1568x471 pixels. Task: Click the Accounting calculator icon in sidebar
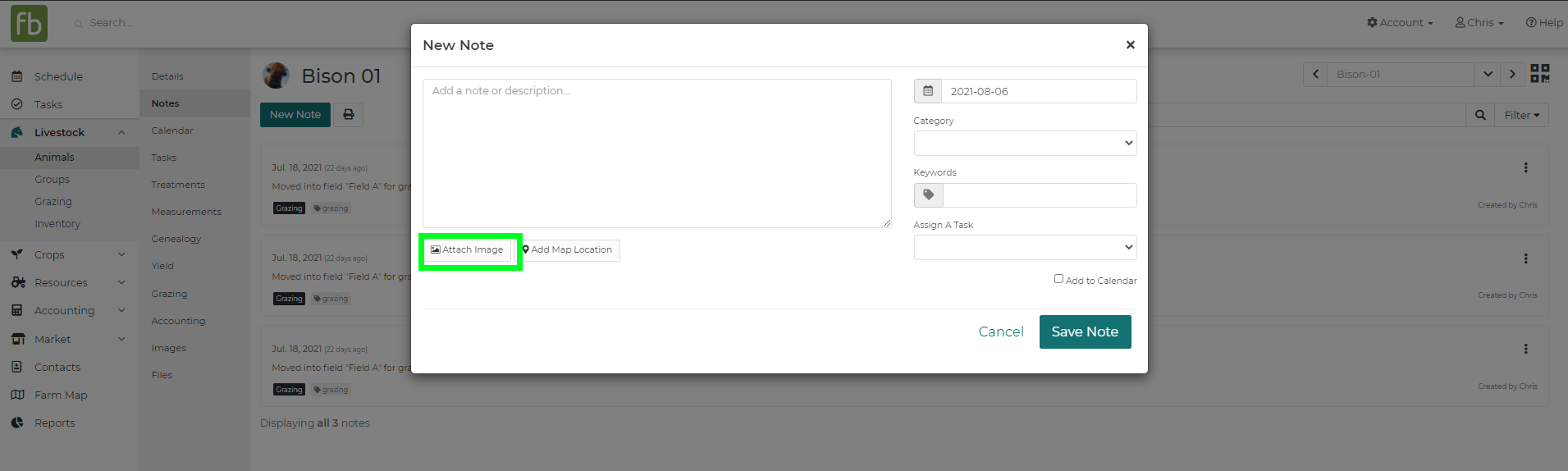click(16, 310)
